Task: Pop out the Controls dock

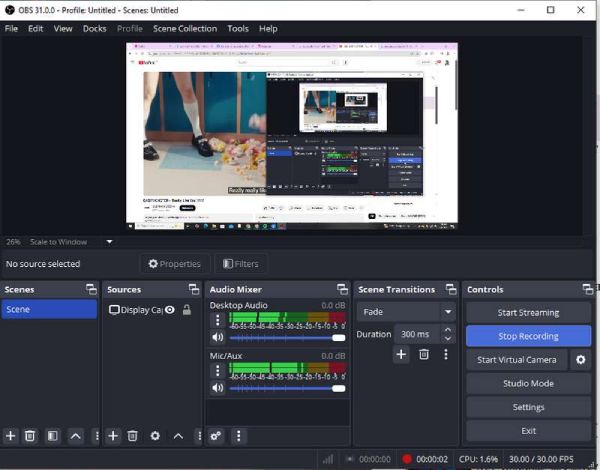Action: pyautogui.click(x=587, y=289)
